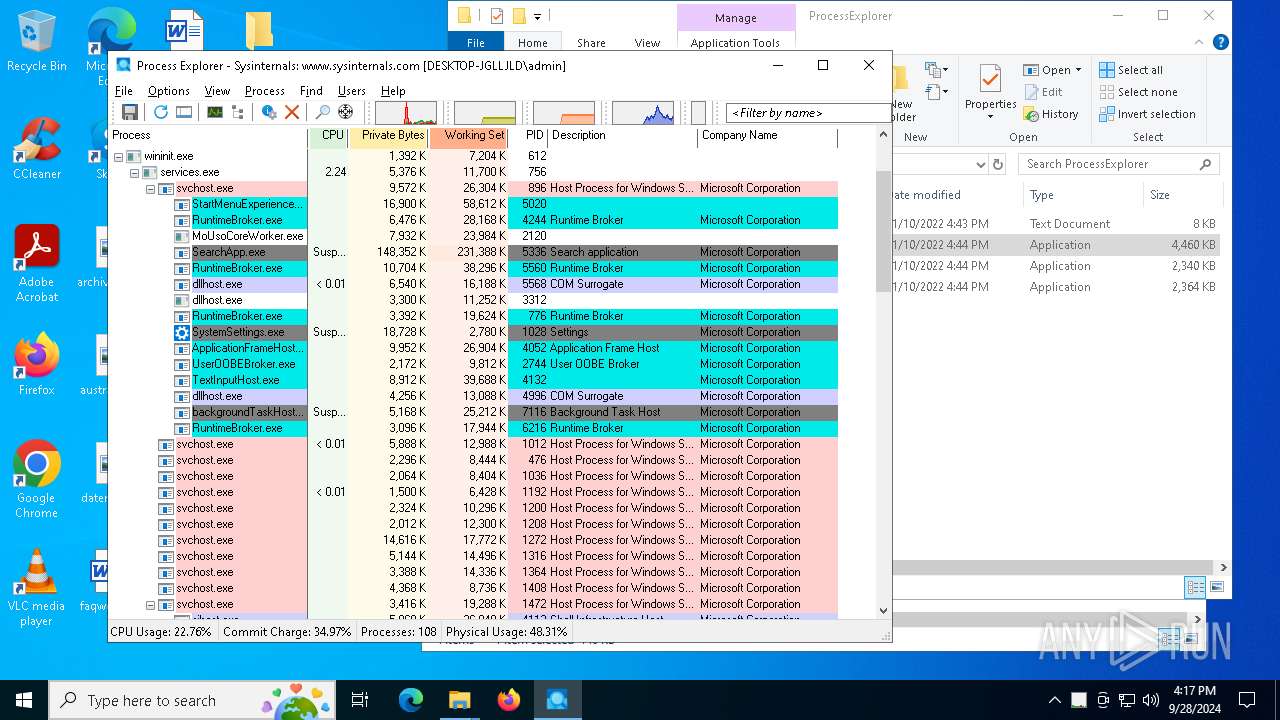Click Invert selection in File Explorer ribbon
Viewport: 1280px width, 720px height.
click(1147, 114)
